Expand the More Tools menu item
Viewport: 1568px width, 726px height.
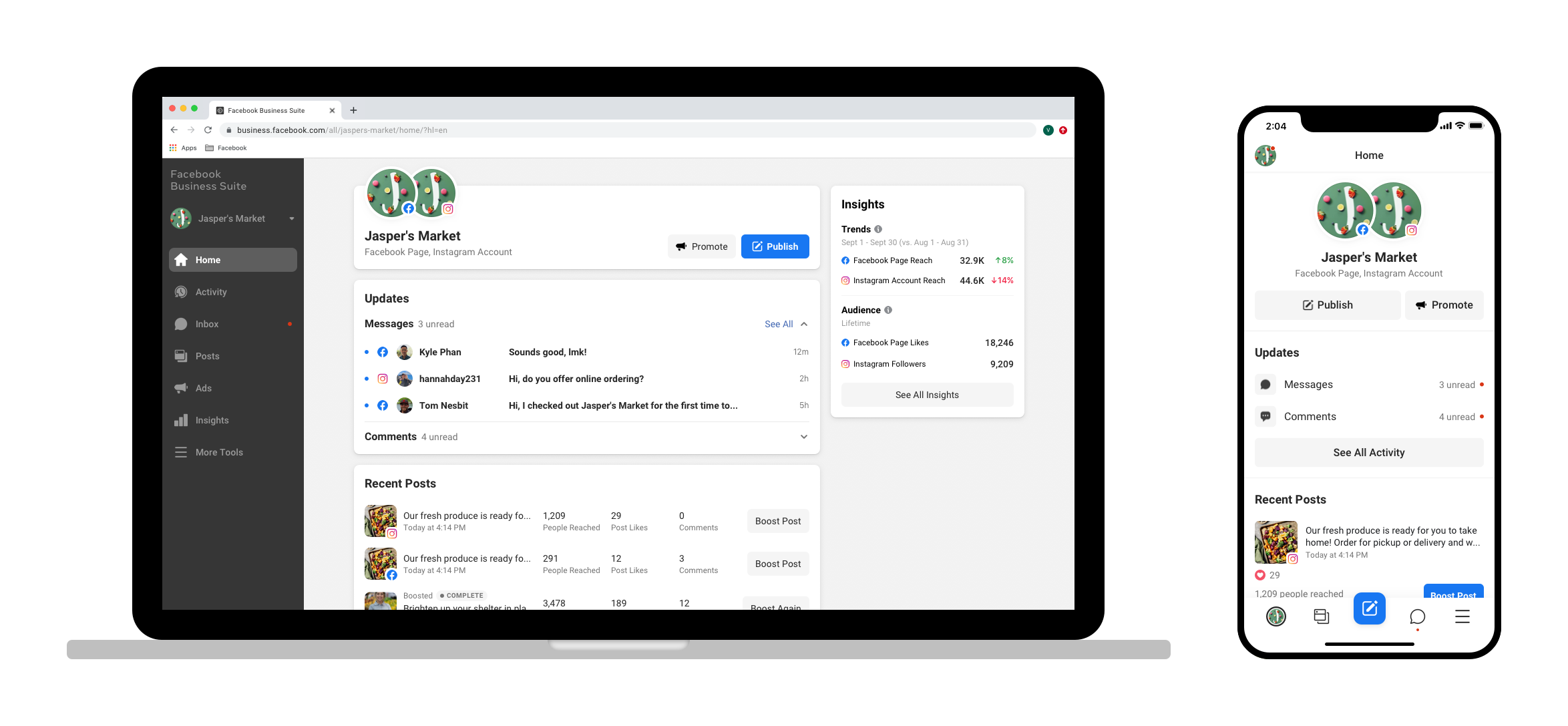click(220, 452)
